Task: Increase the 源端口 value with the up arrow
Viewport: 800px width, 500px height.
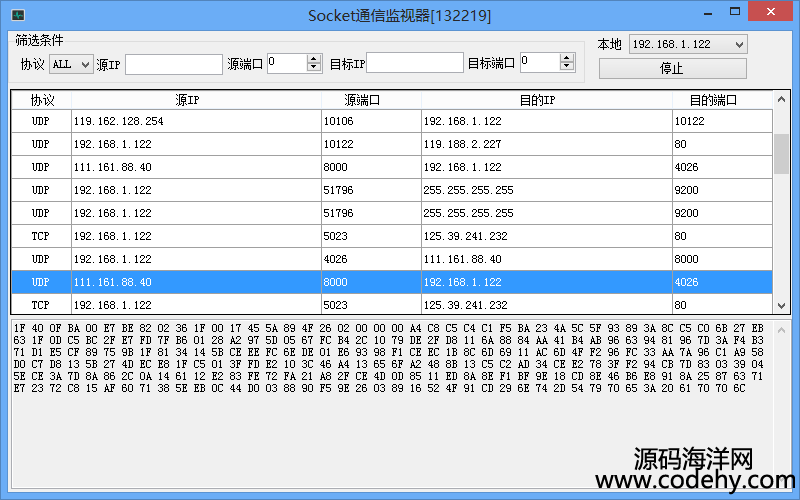Action: (314, 59)
